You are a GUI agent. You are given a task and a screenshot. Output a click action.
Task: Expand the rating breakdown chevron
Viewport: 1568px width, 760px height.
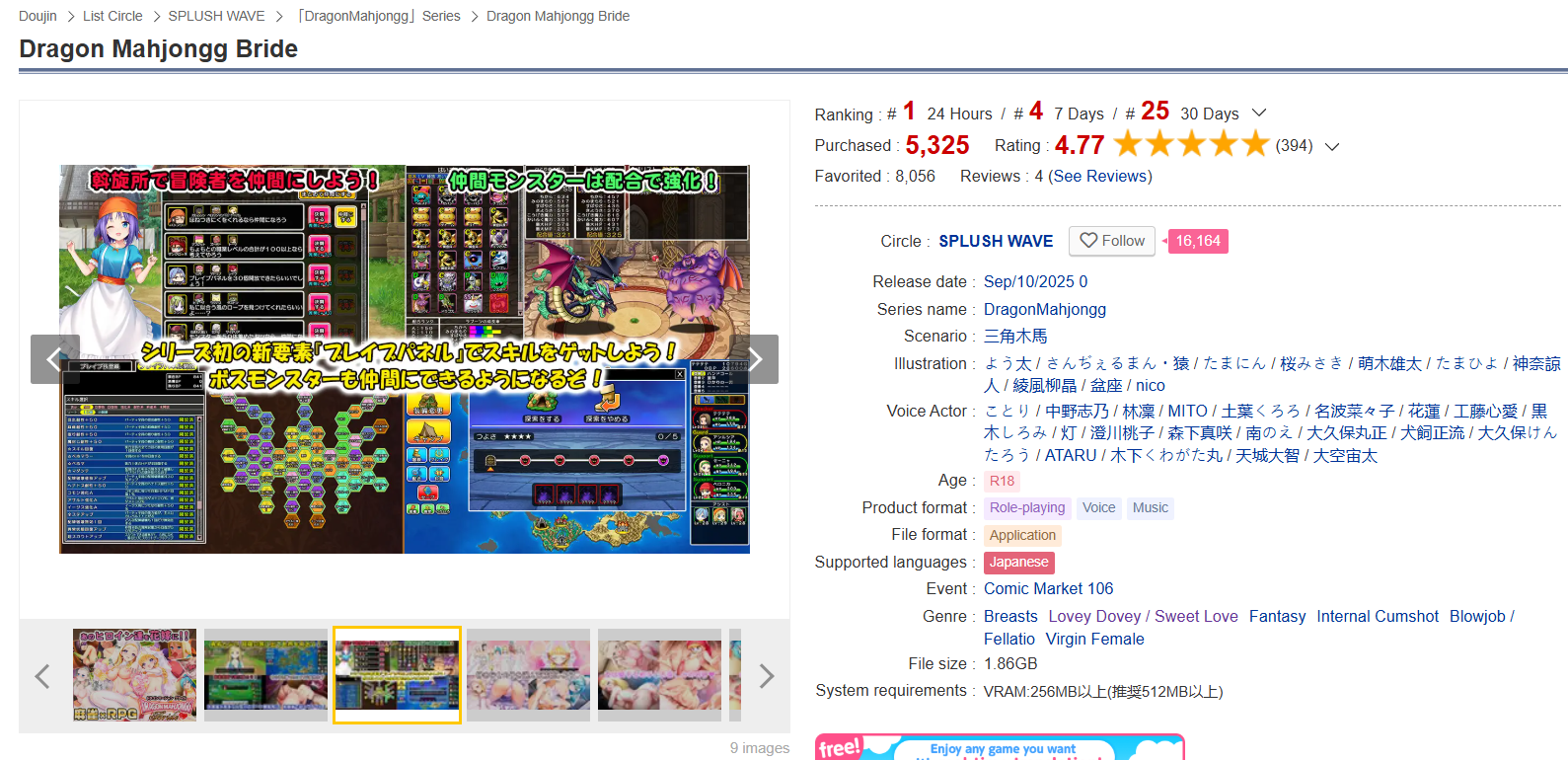coord(1332,146)
